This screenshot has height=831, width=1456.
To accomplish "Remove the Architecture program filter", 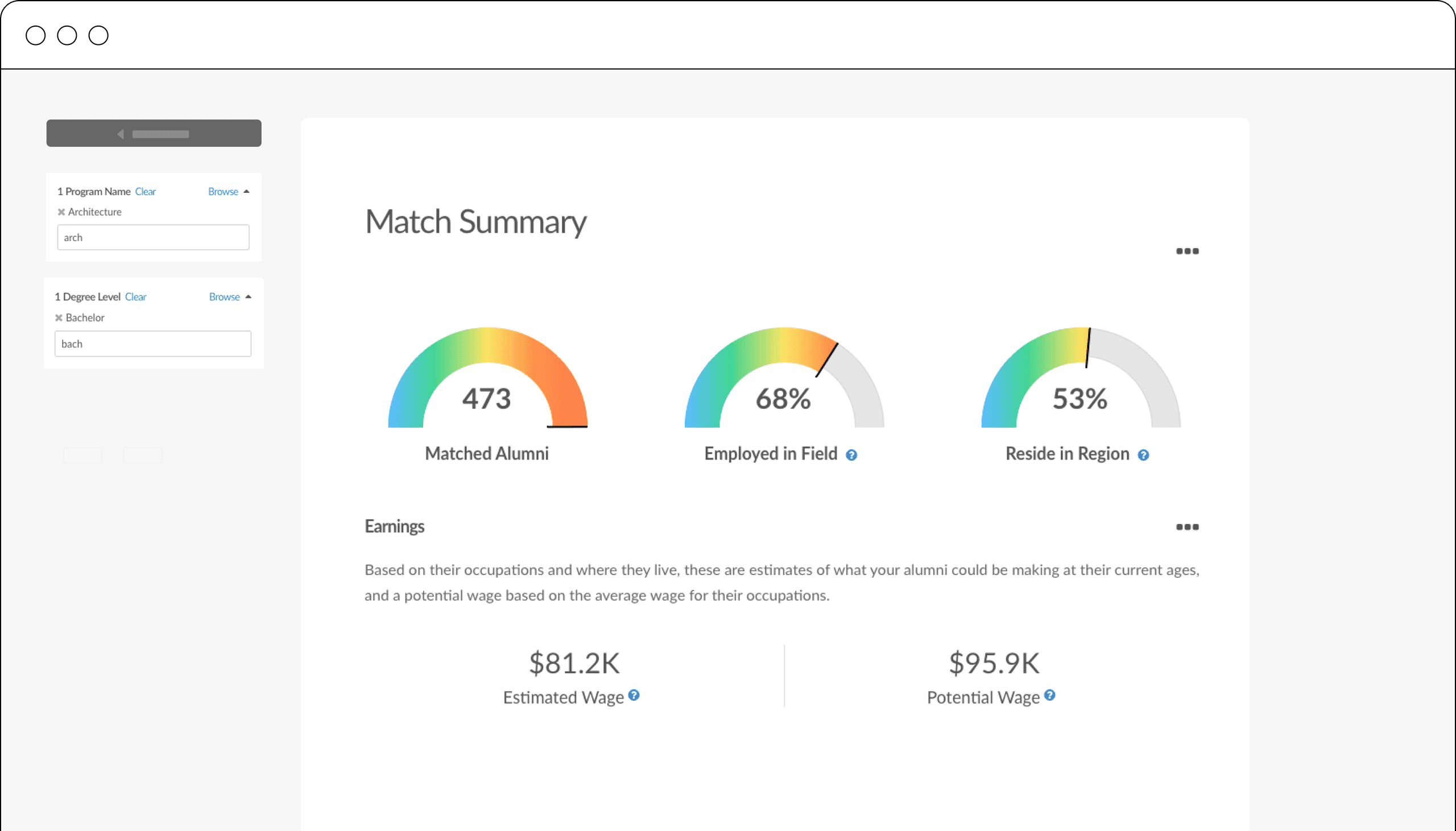I will click(61, 212).
